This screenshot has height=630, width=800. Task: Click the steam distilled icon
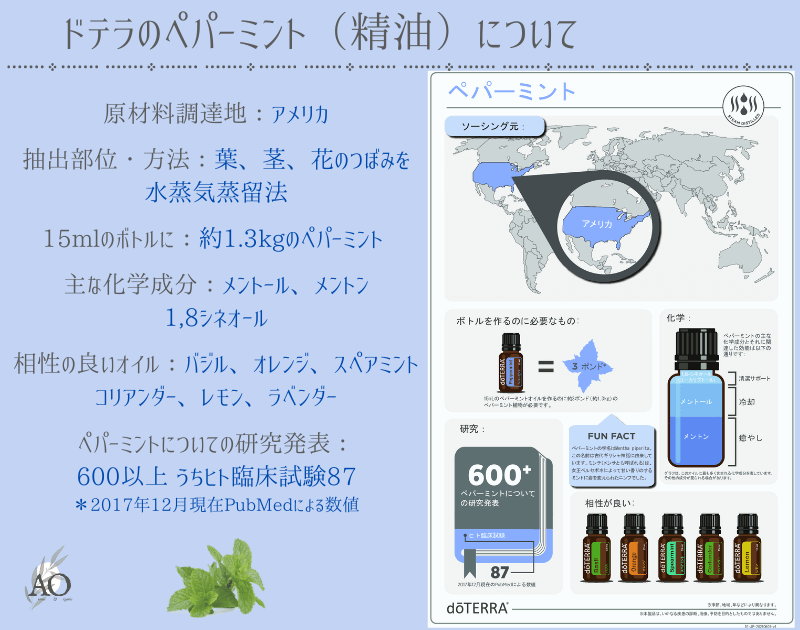(745, 105)
